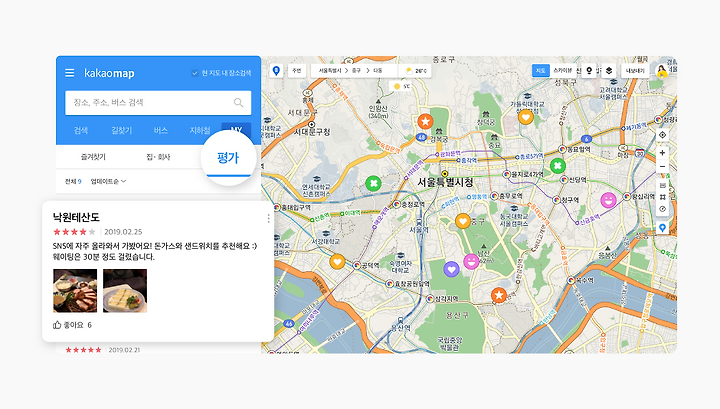Image resolution: width=720 pixels, height=409 pixels.
Task: Click the blue location pin icon at map top-left
Action: tap(276, 71)
